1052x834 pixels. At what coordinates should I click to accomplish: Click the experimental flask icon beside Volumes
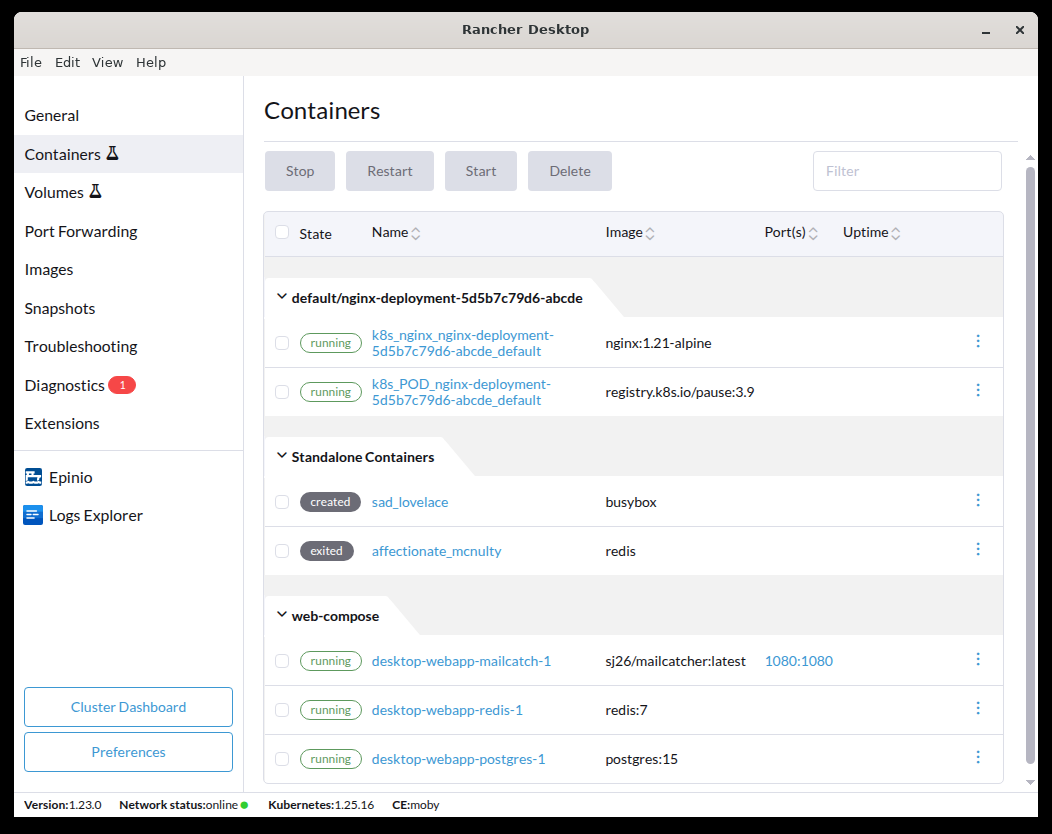(x=95, y=192)
